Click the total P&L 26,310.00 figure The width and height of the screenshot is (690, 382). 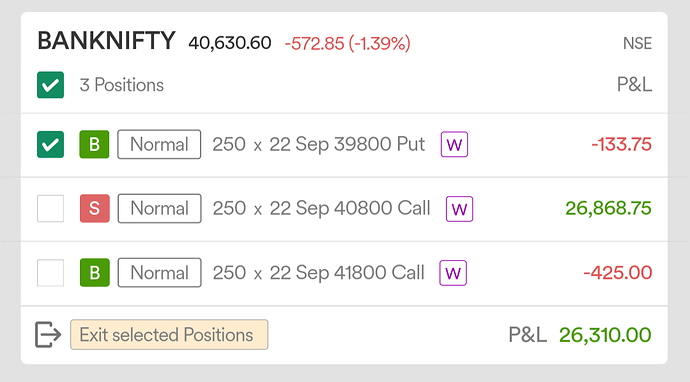pyautogui.click(x=605, y=335)
